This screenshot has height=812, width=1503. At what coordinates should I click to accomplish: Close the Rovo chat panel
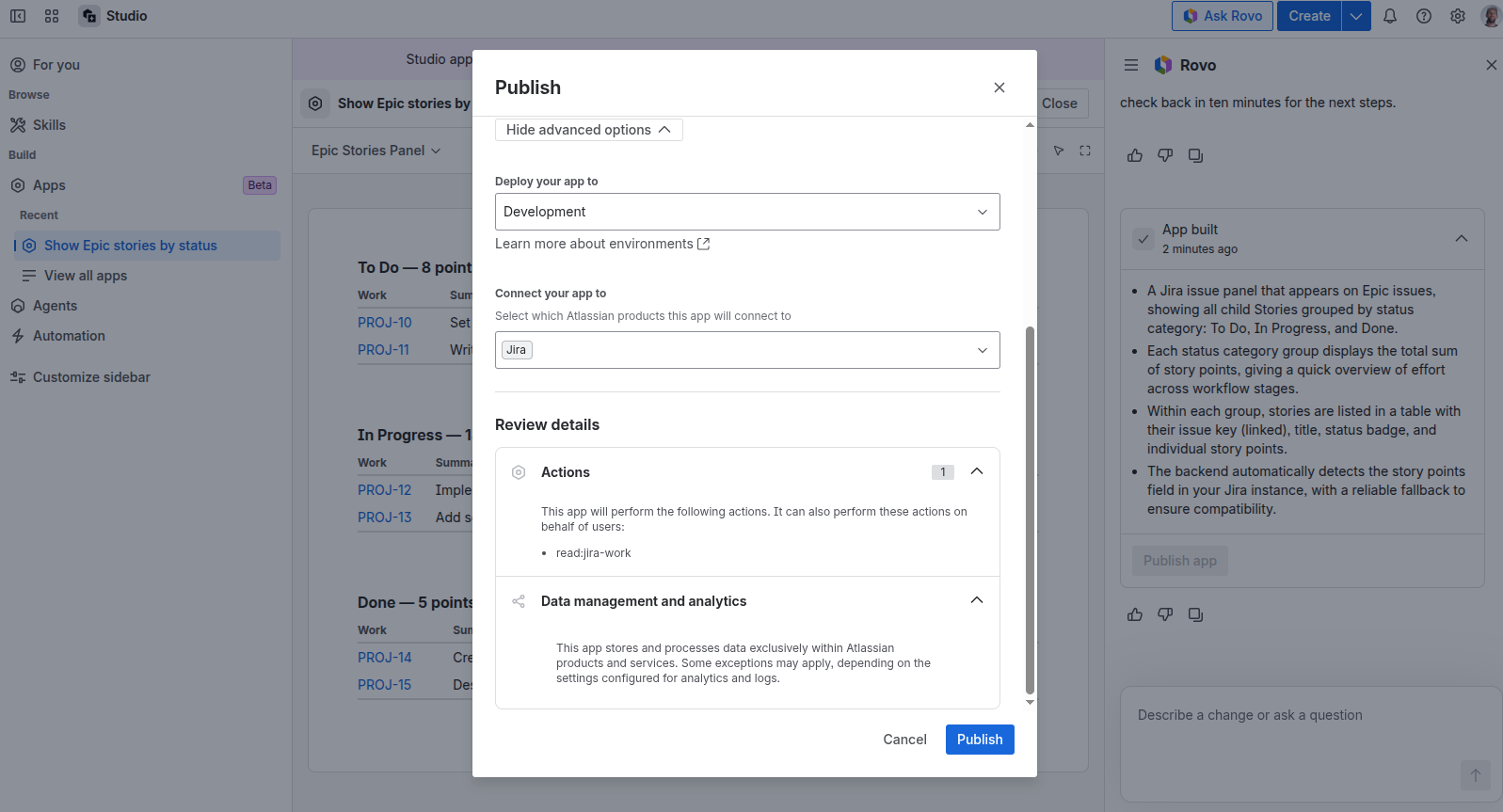1491,65
